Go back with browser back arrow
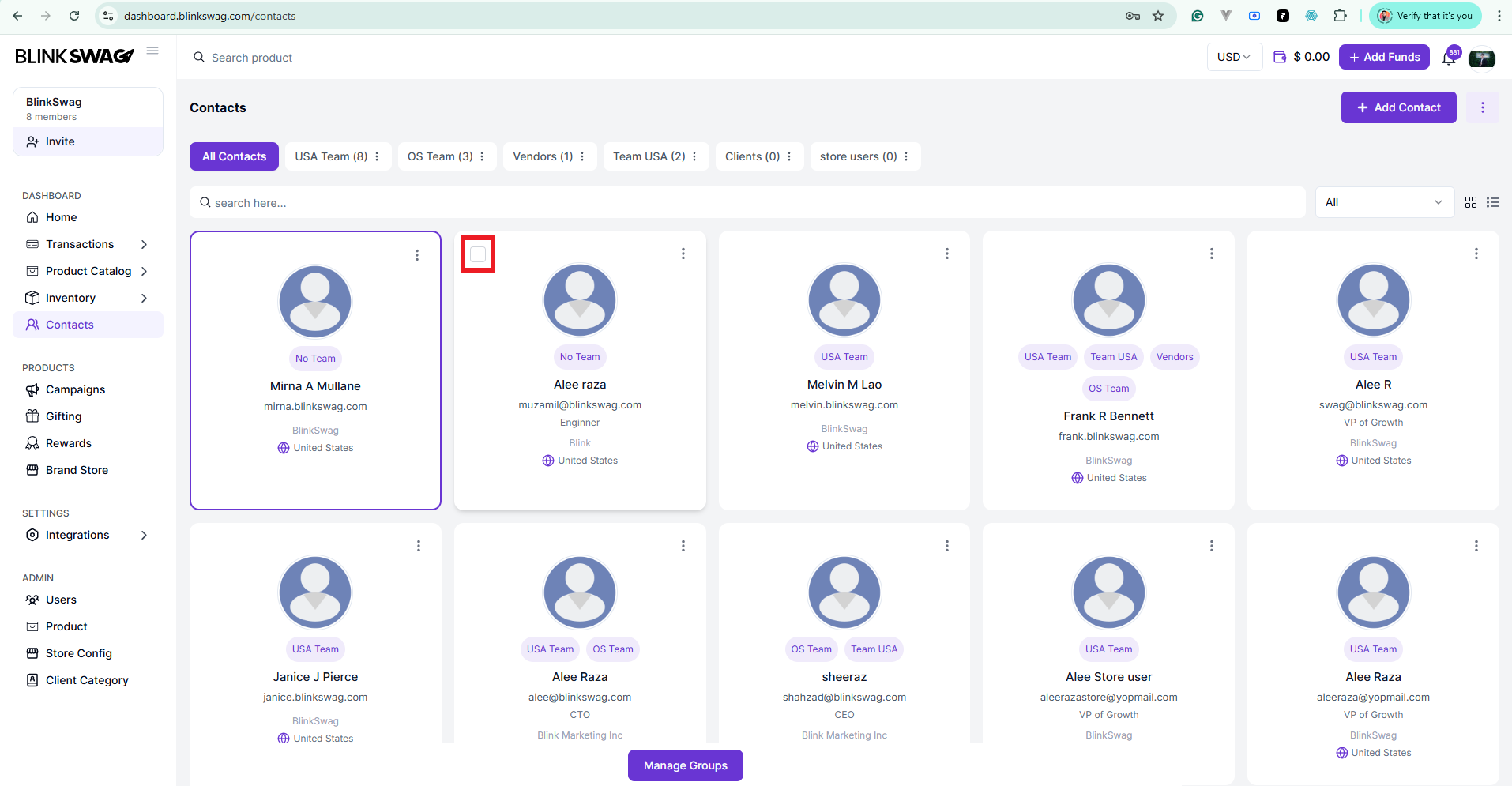 17,16
